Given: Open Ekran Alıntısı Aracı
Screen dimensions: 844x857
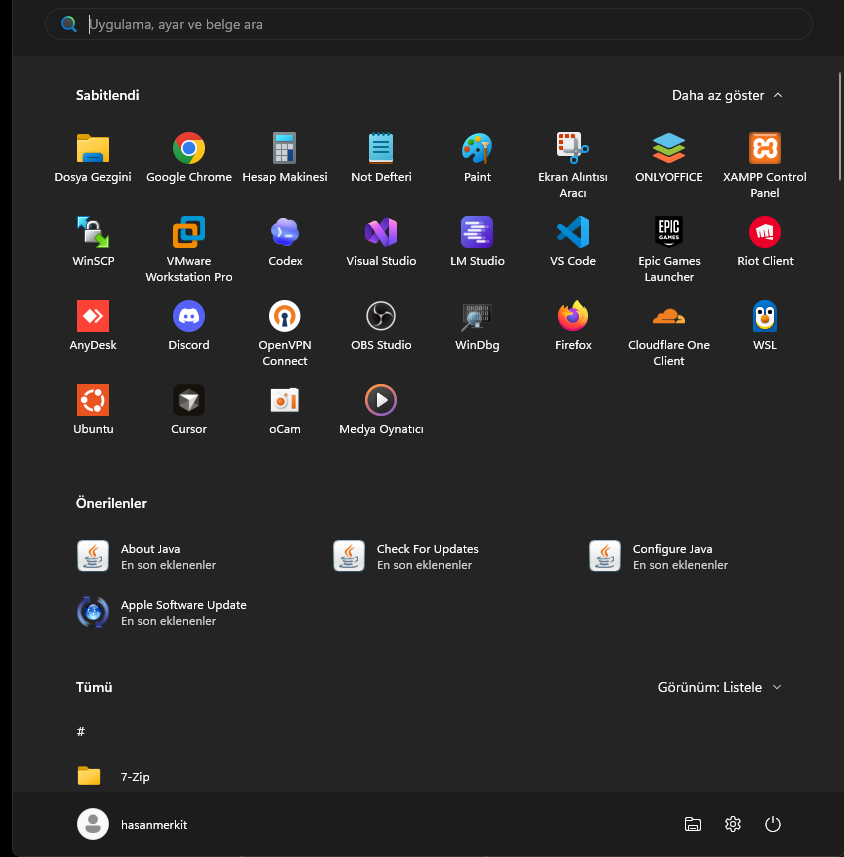Looking at the screenshot, I should 573,165.
